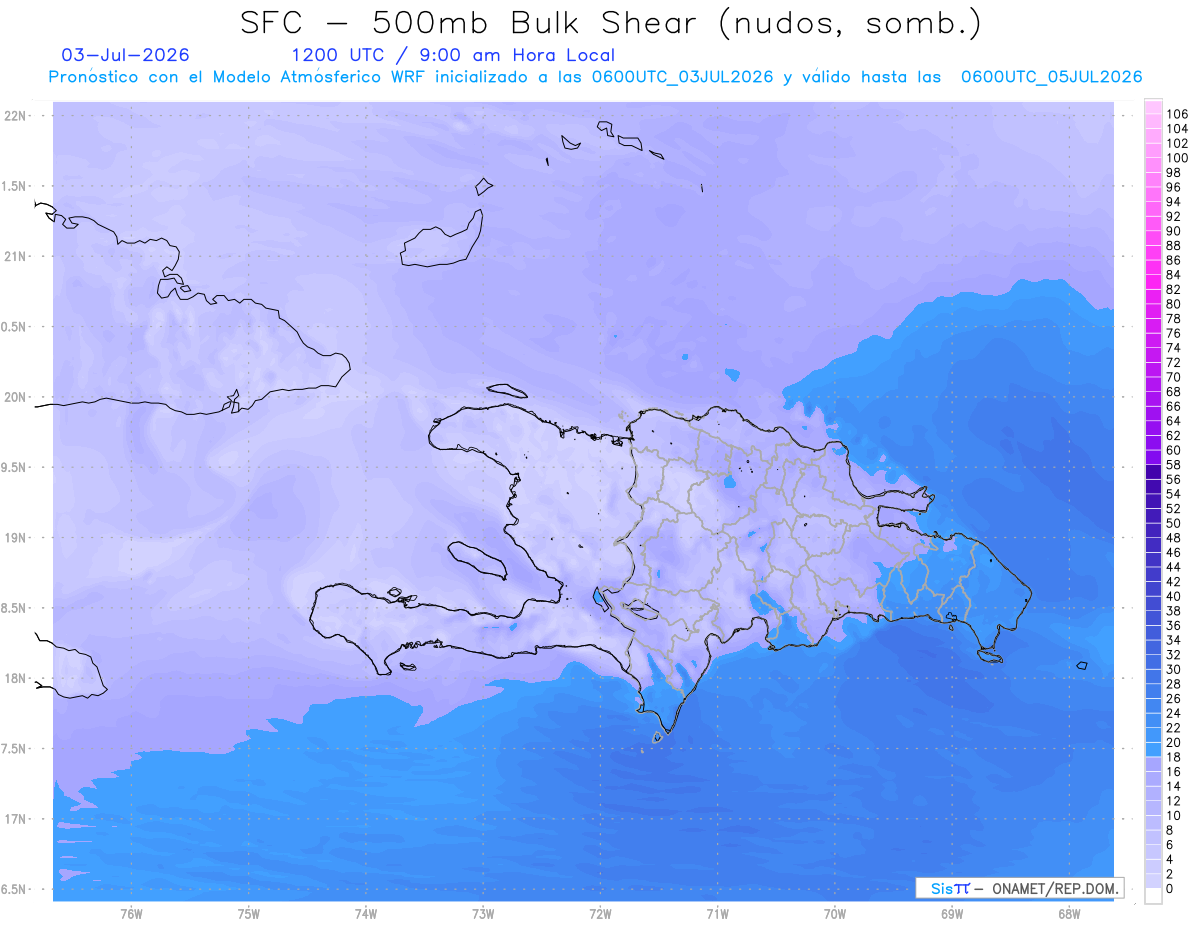Select the legend swatch between 82 and 84
1200x927 pixels.
point(1153,283)
